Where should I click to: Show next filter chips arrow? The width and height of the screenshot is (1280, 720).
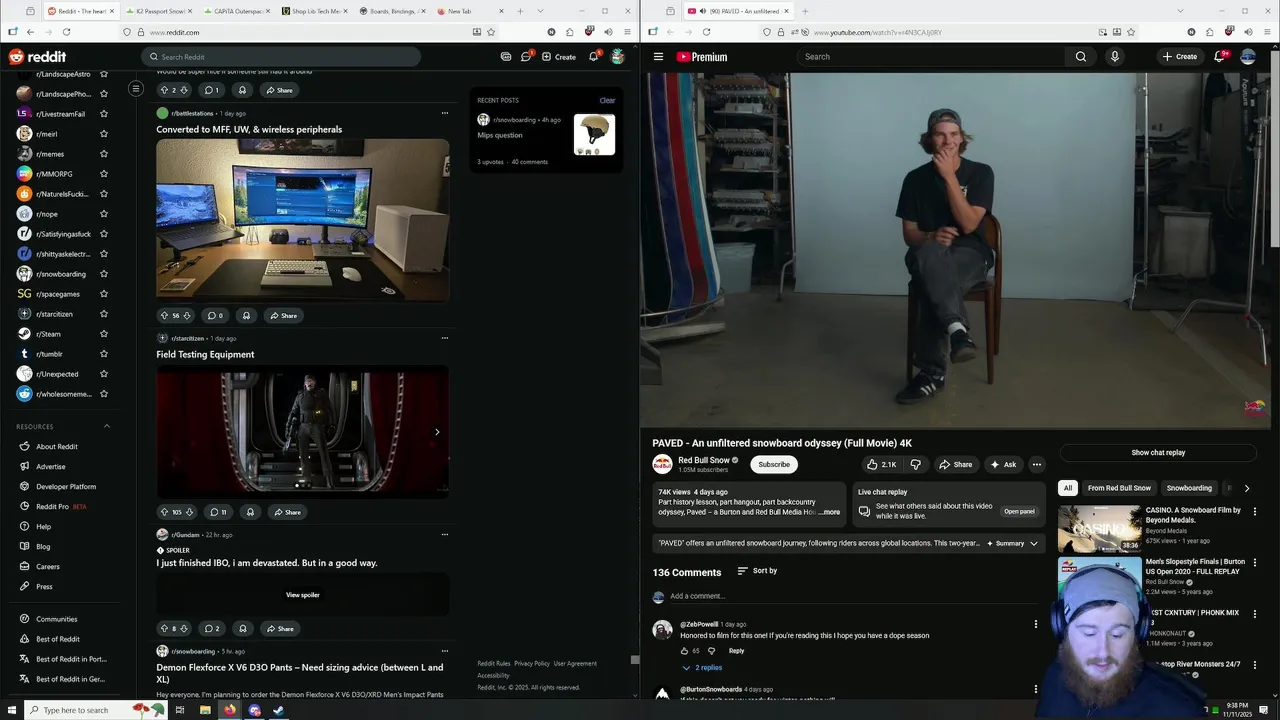[1246, 488]
